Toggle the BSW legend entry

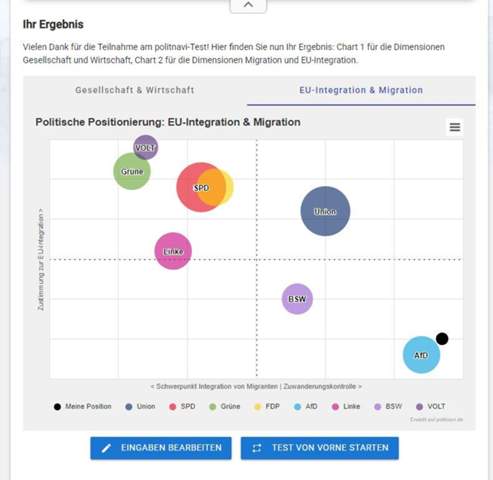click(388, 407)
